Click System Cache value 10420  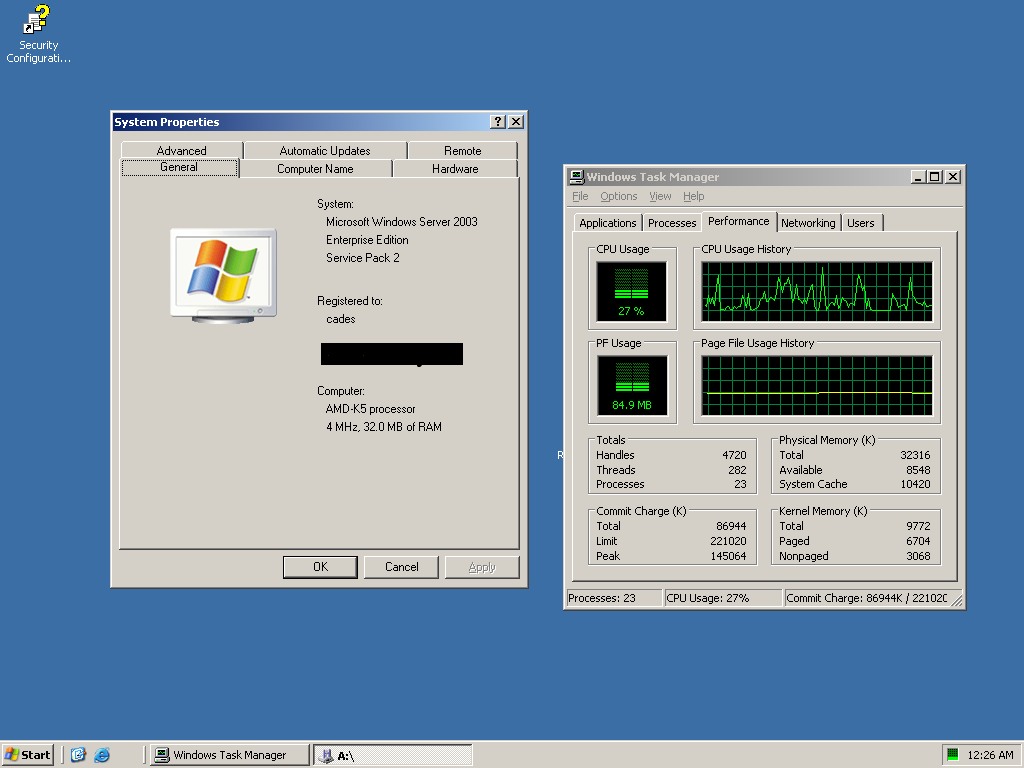click(915, 484)
